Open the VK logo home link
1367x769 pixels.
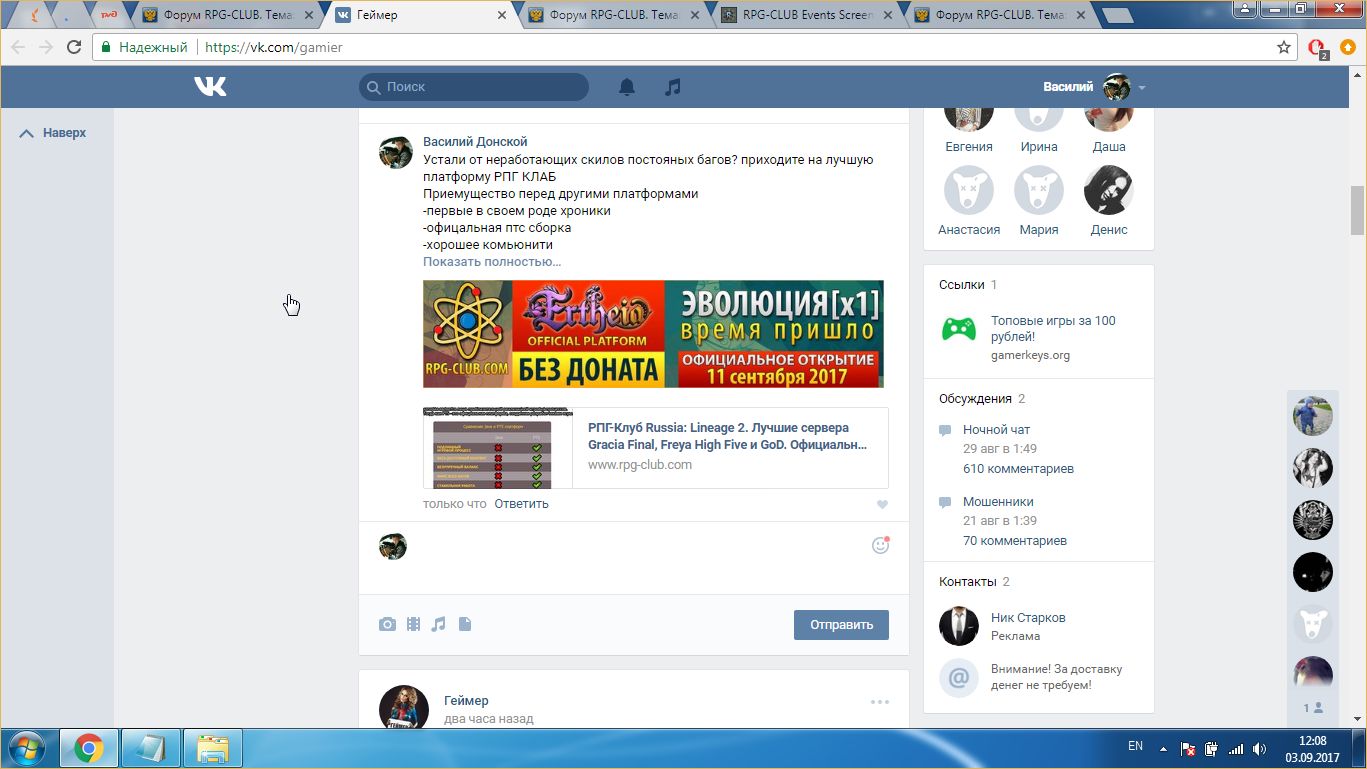pyautogui.click(x=210, y=87)
